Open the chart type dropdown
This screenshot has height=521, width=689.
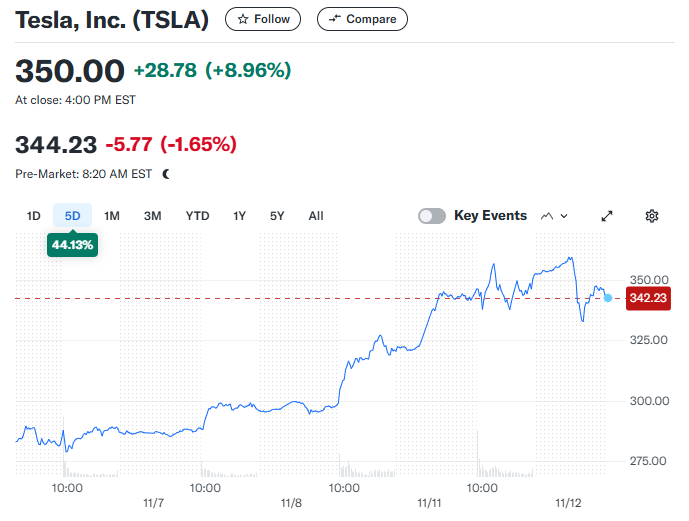(x=554, y=216)
